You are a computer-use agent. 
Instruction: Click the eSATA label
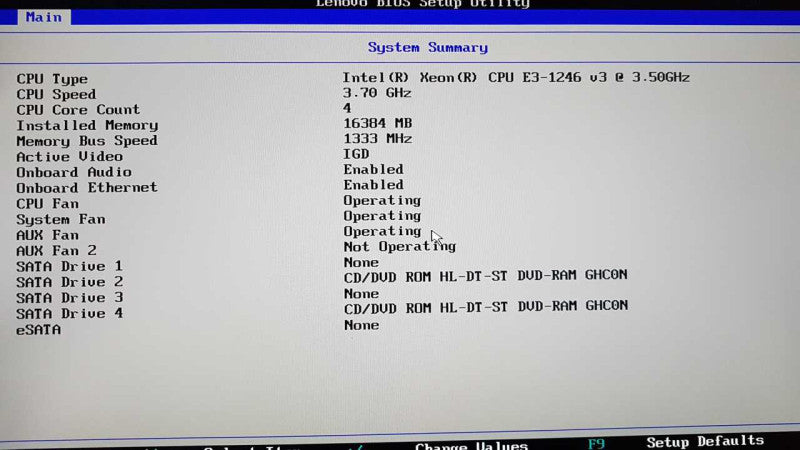tap(38, 330)
